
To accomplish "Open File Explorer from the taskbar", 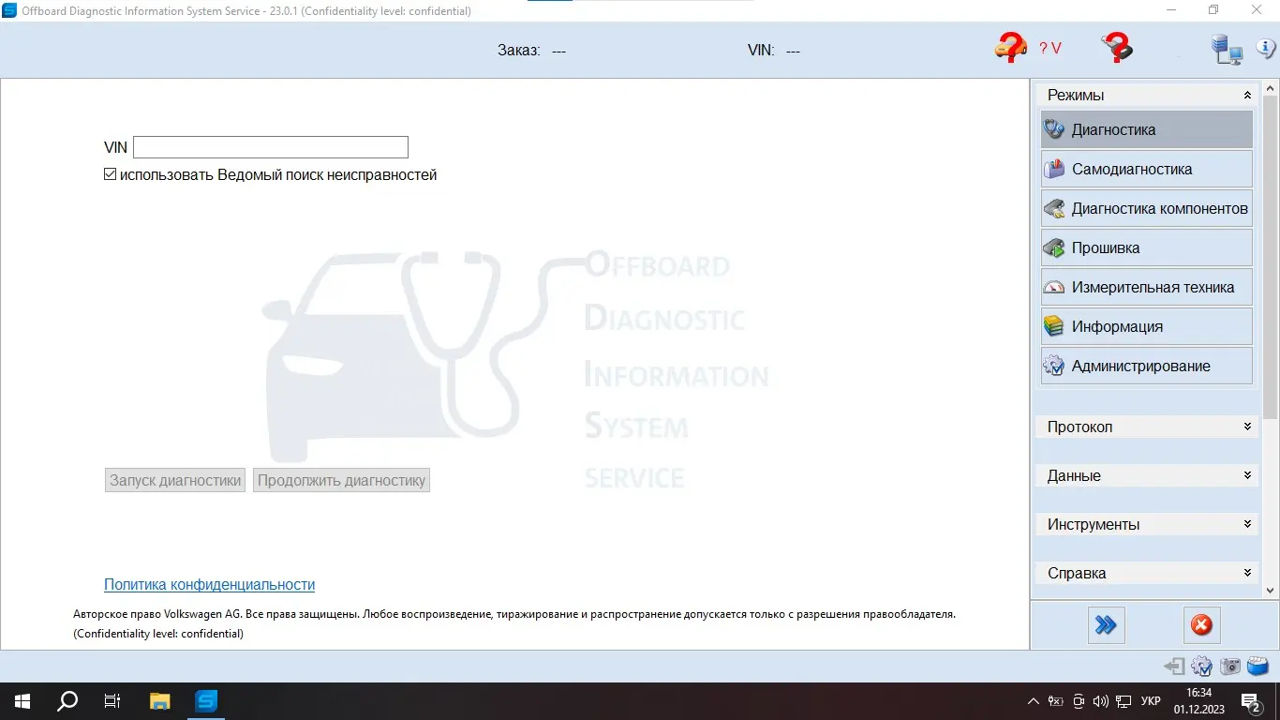I will pyautogui.click(x=160, y=701).
